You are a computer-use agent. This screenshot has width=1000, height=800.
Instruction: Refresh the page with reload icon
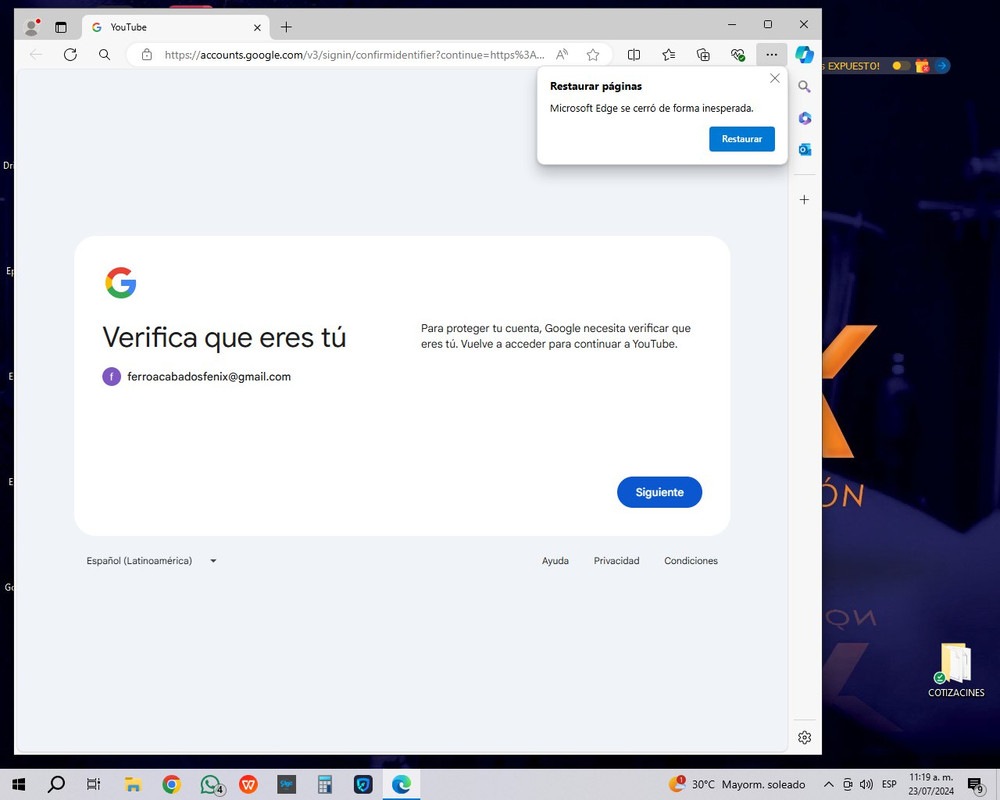pyautogui.click(x=70, y=55)
